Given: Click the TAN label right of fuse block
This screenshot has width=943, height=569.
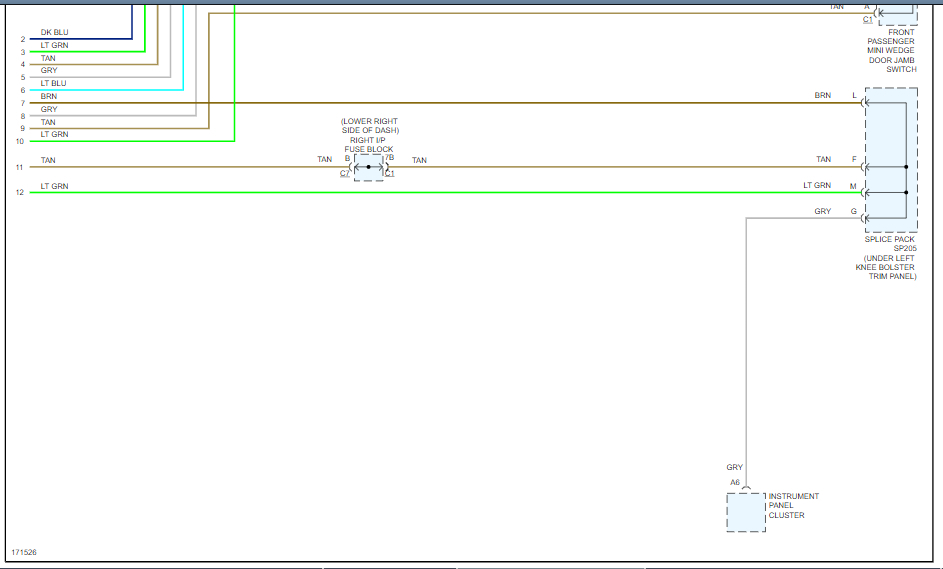Looking at the screenshot, I should coord(419,160).
